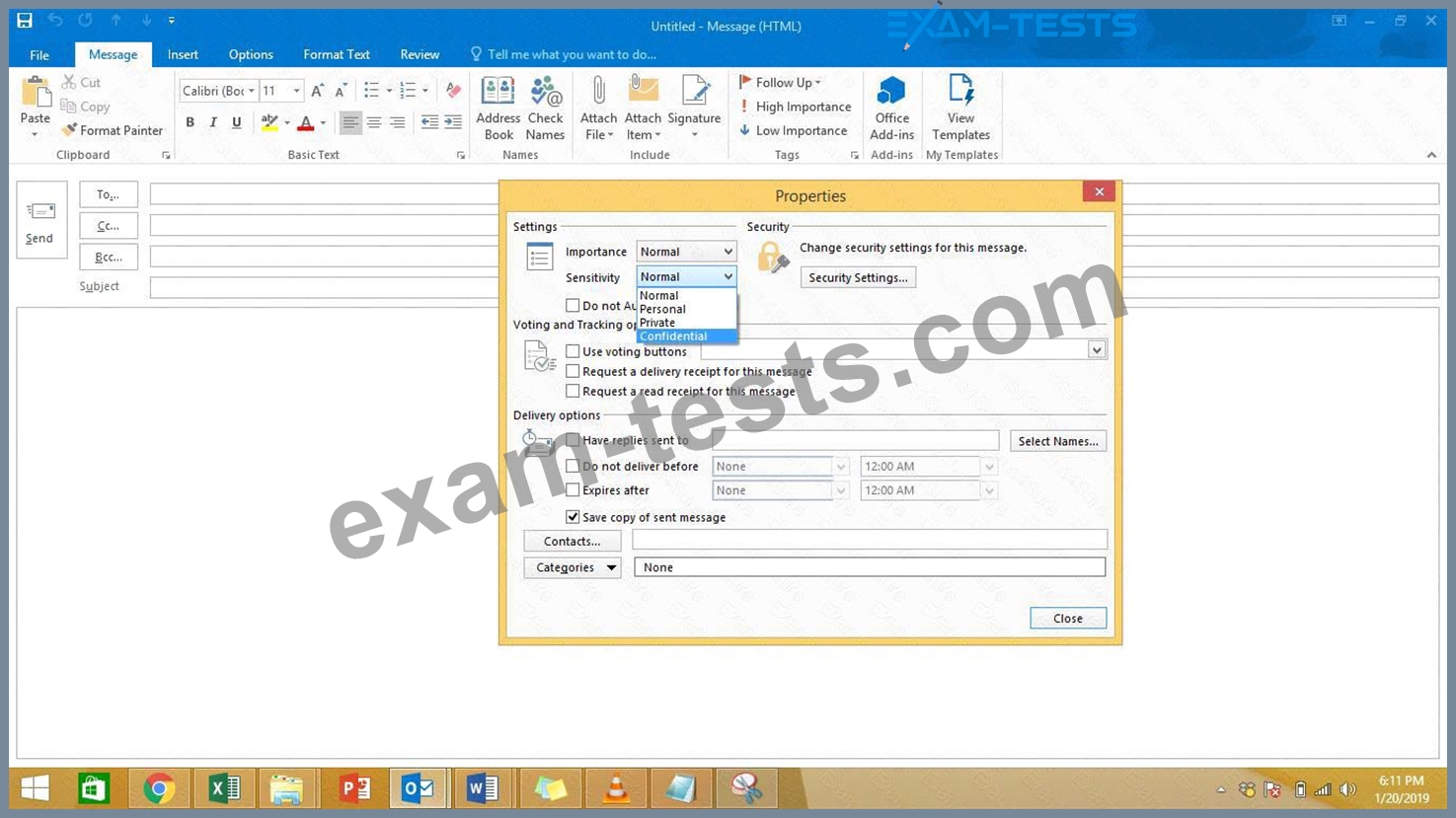The width and height of the screenshot is (1456, 818).
Task: Click the Contacts button
Action: [x=572, y=541]
